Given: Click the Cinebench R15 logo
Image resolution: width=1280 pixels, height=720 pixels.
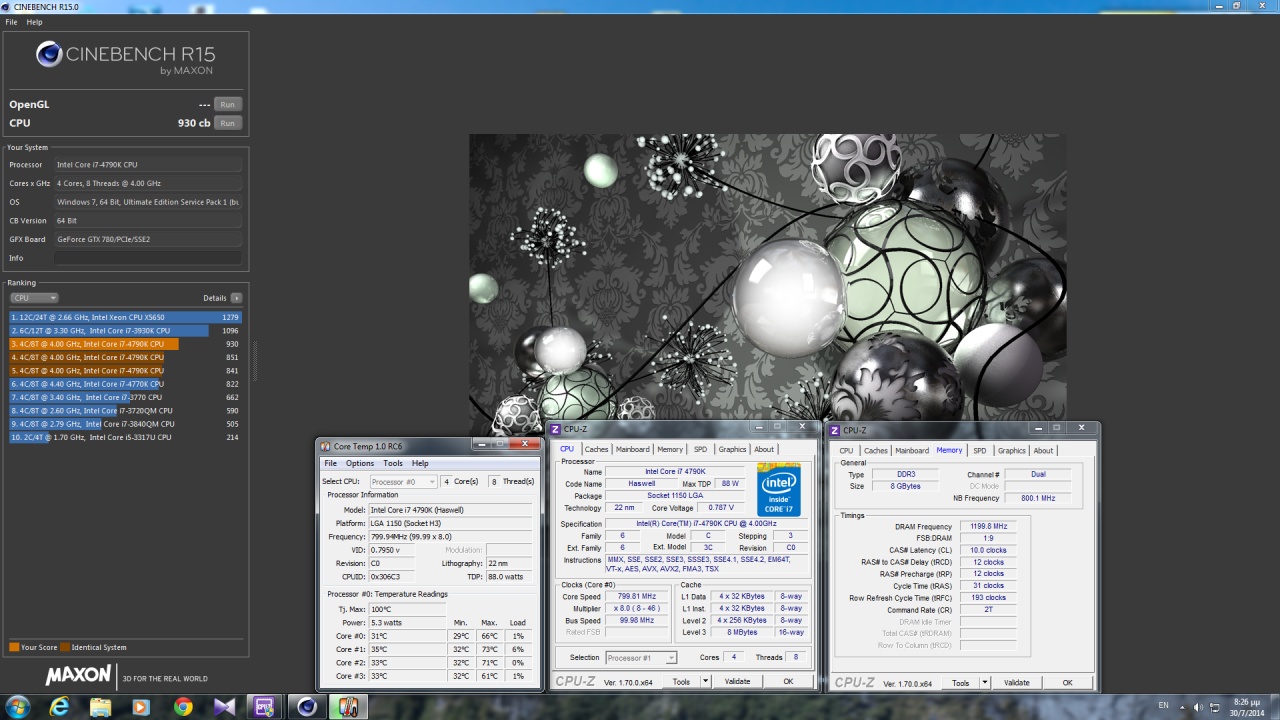Looking at the screenshot, I should point(126,56).
